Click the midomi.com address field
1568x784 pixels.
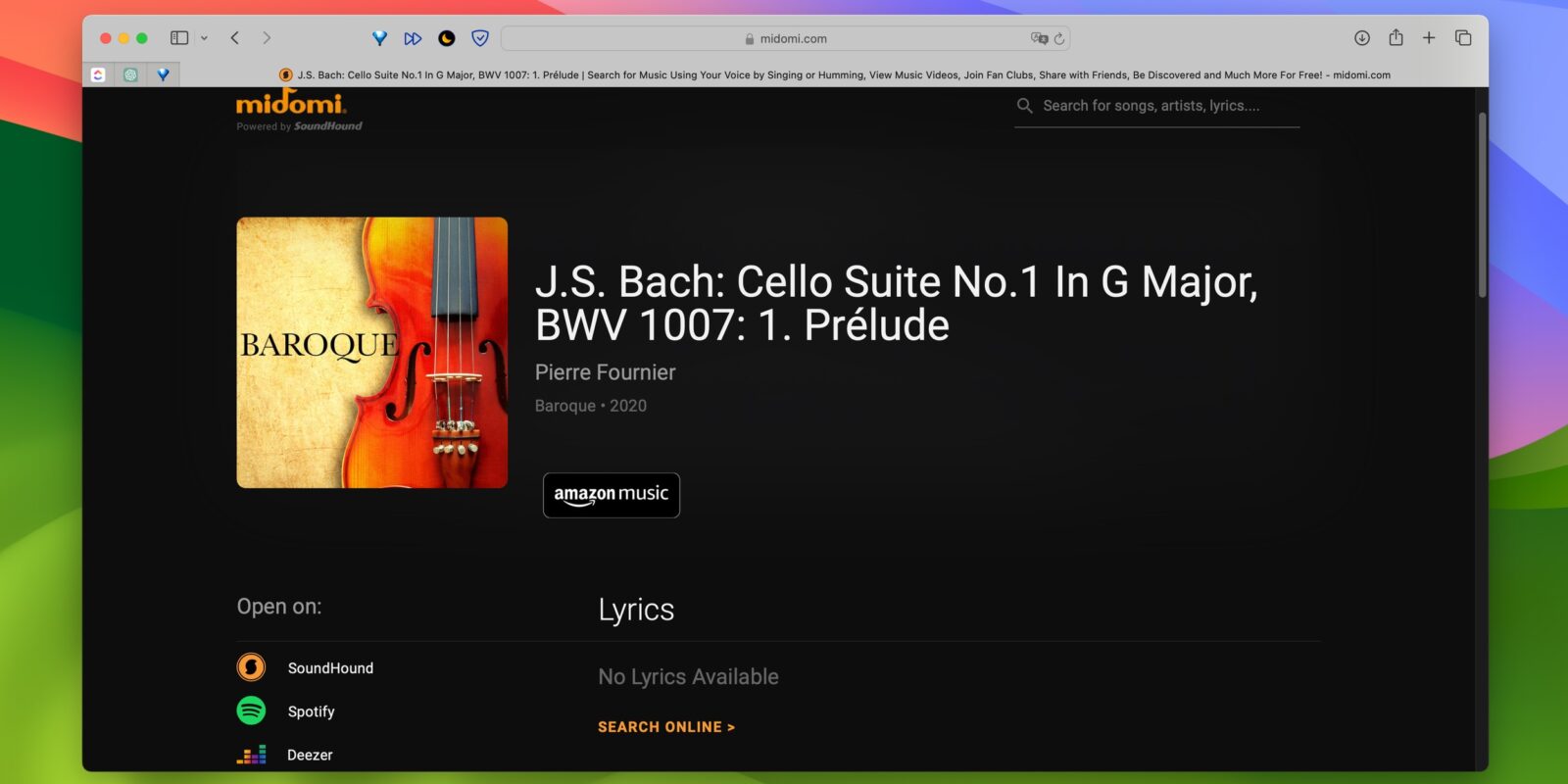pos(784,38)
